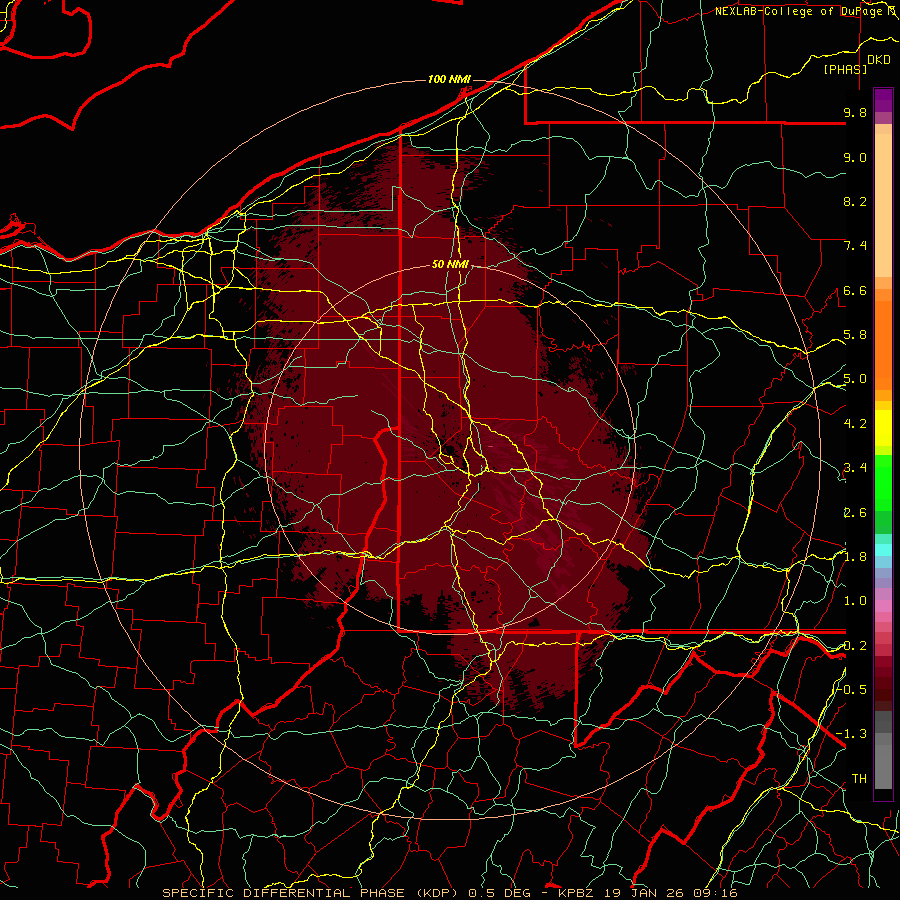900x900 pixels.
Task: Click the '8.2' color scale value
Action: coord(855,201)
